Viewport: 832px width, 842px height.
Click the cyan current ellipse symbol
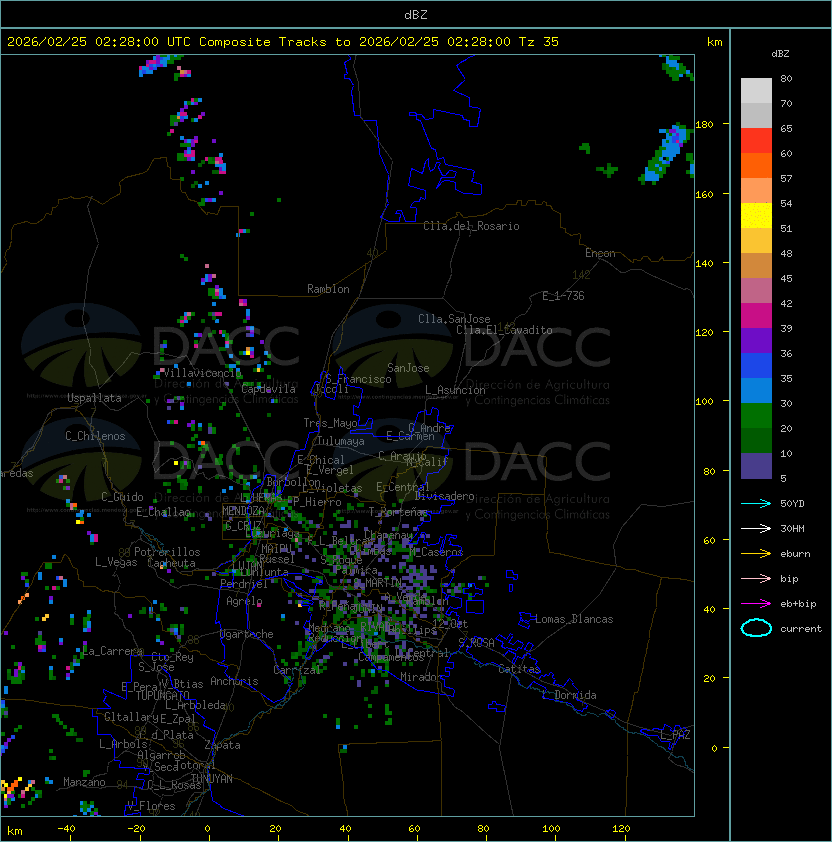[x=756, y=628]
